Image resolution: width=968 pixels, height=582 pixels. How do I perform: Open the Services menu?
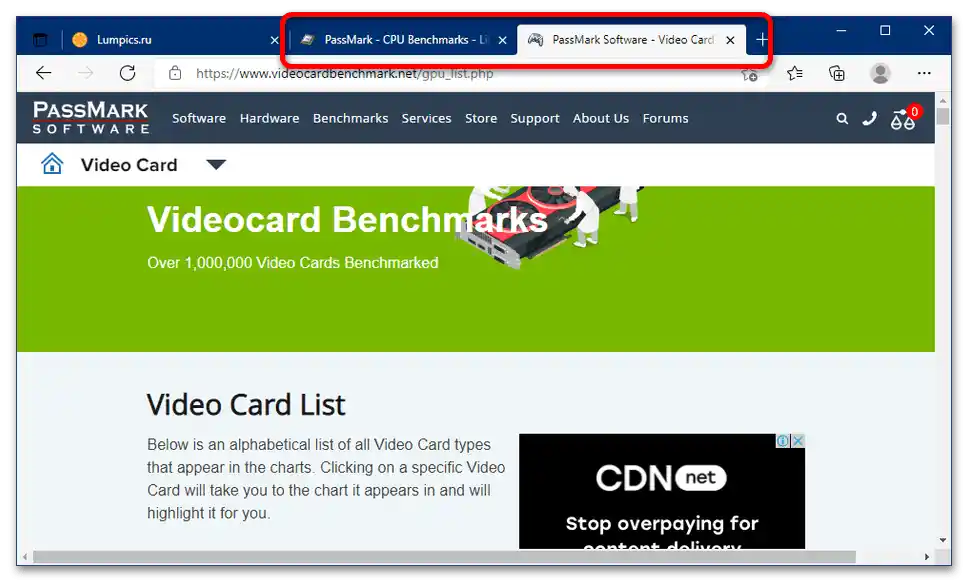427,118
